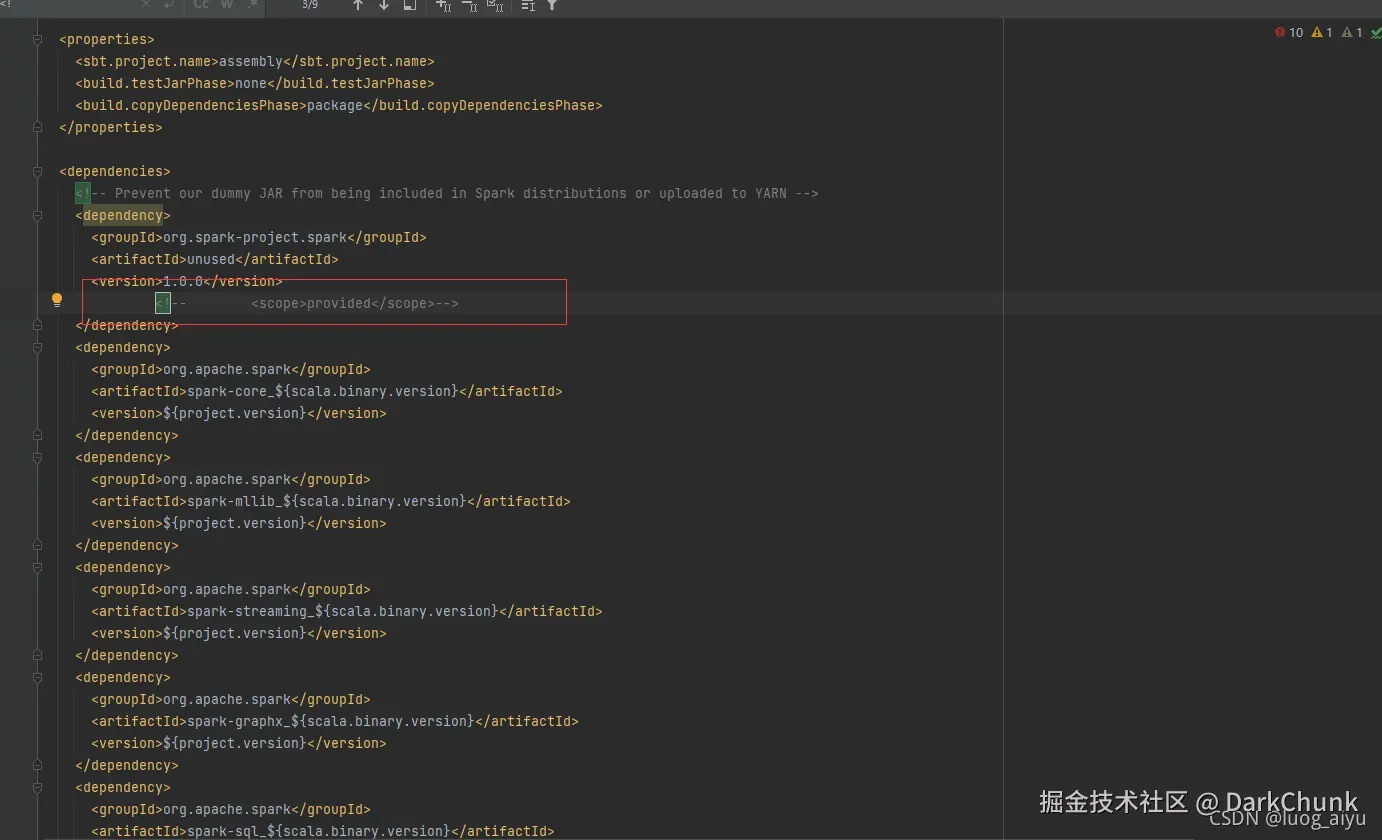Click the yellow warning indicator showing 1
The width and height of the screenshot is (1382, 840).
pos(1322,33)
